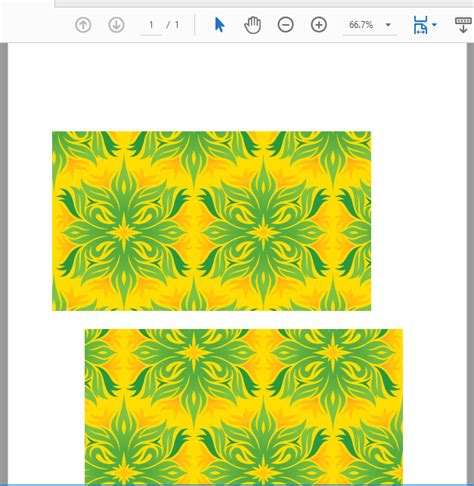Go to previous page with up arrow
This screenshot has height=486, width=474.
(x=83, y=25)
